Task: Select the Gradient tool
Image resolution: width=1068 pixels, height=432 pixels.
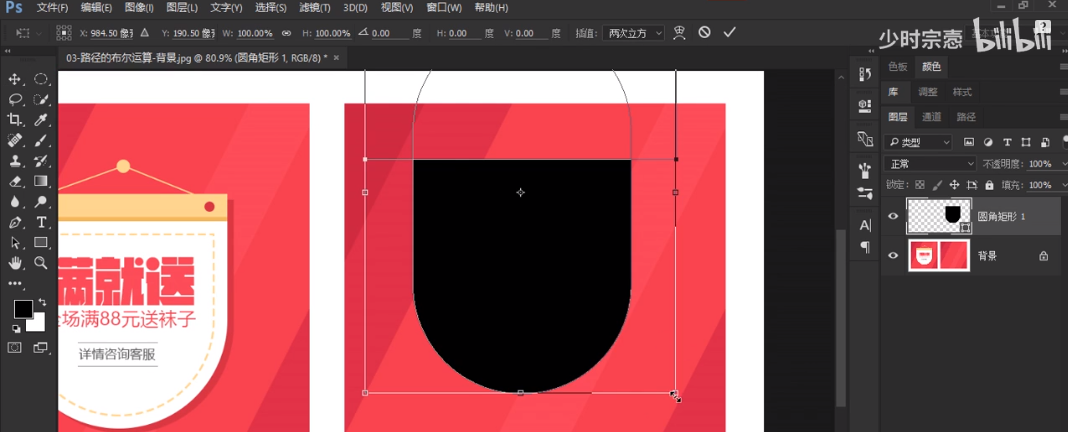Action: click(41, 181)
